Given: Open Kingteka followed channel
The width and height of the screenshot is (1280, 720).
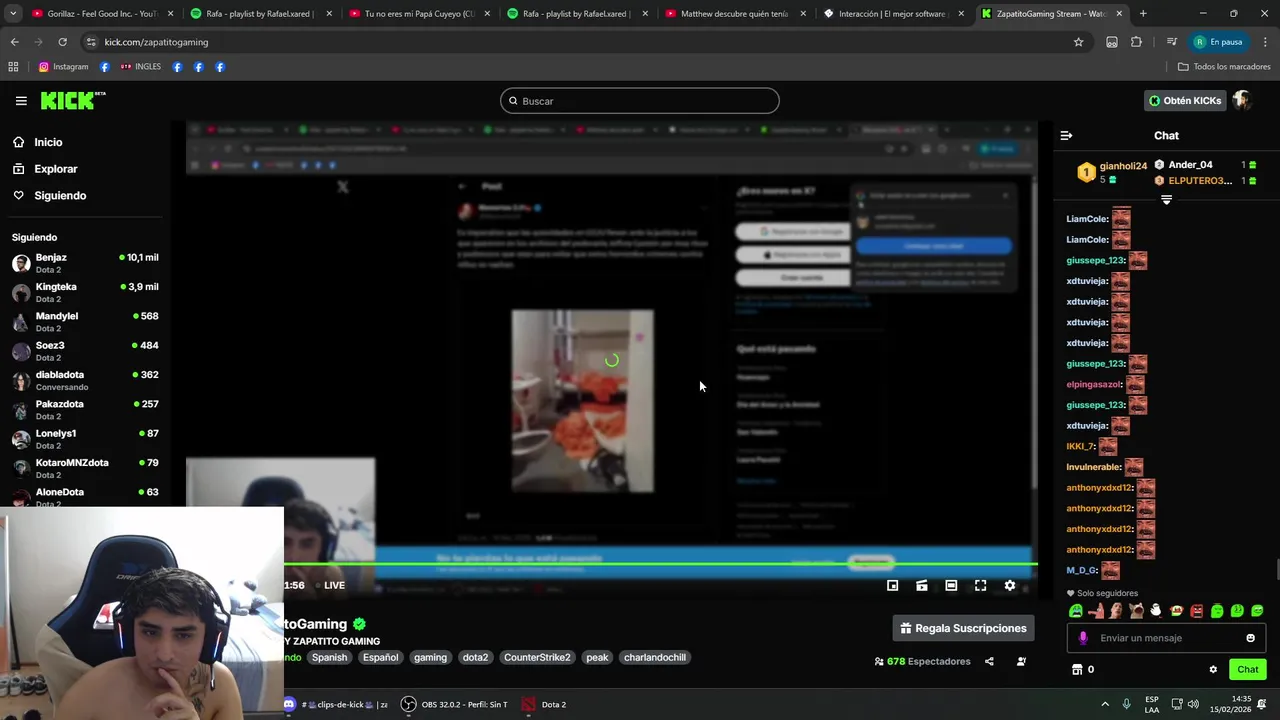Looking at the screenshot, I should [x=84, y=292].
